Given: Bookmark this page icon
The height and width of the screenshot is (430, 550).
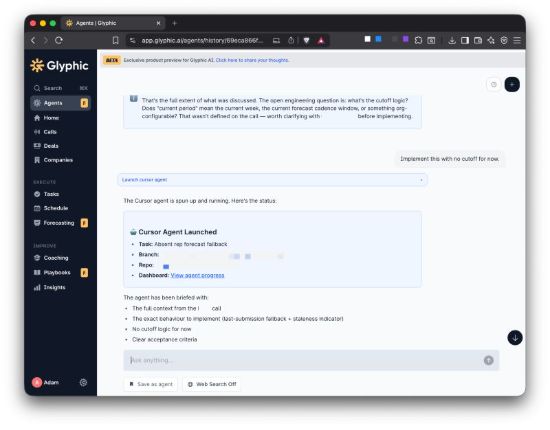Looking at the screenshot, I should 115,41.
